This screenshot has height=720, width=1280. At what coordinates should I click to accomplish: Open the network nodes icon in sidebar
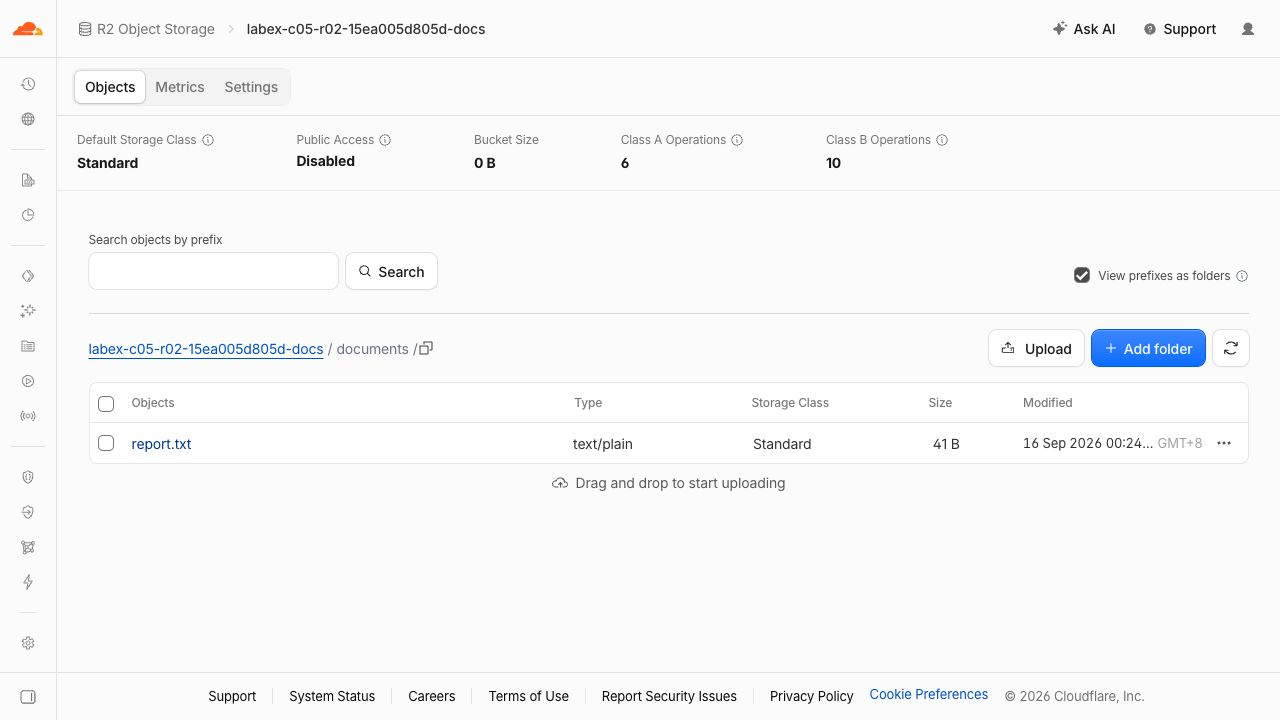[x=28, y=547]
